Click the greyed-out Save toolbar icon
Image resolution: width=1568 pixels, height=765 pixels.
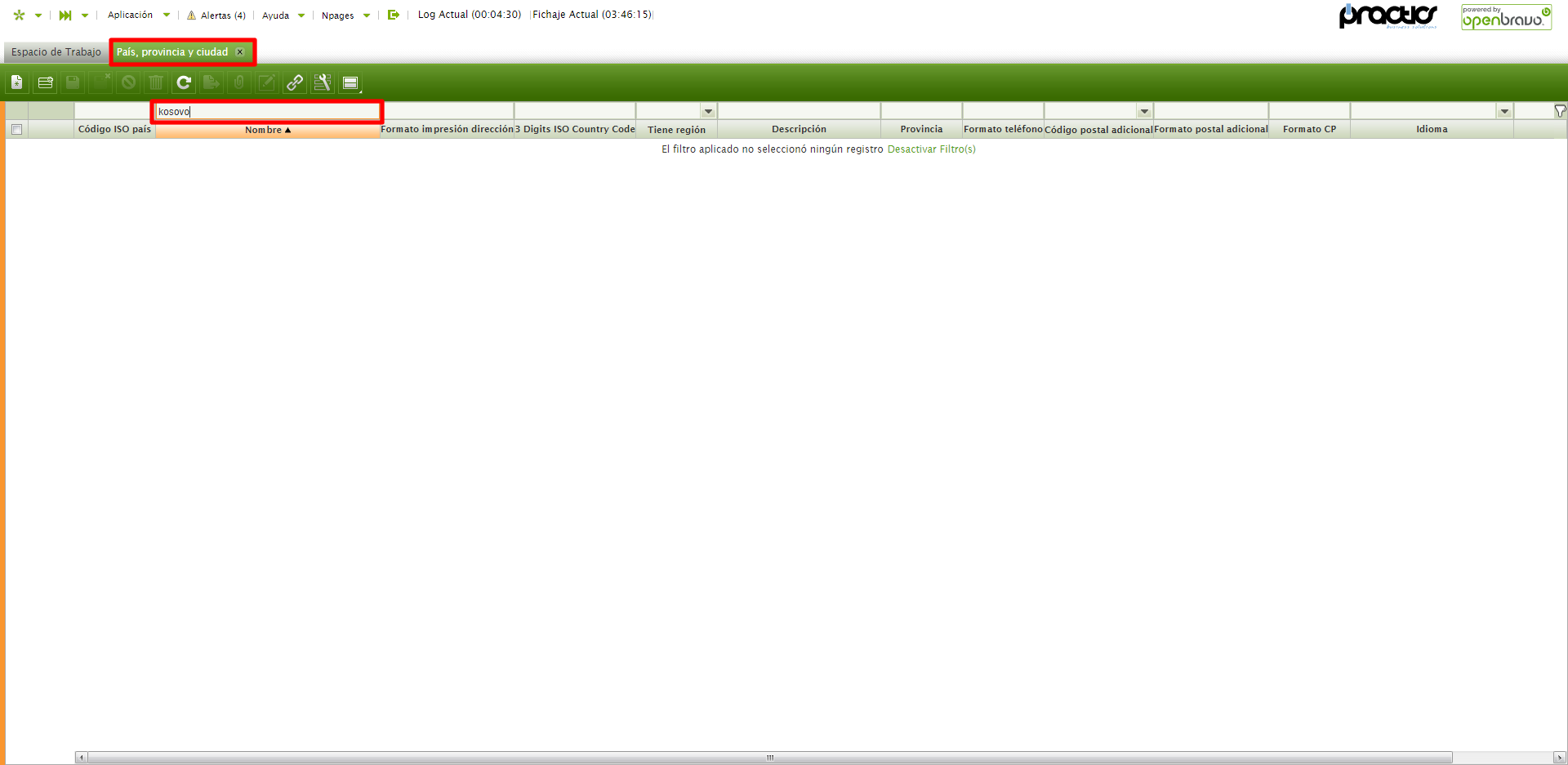click(73, 82)
